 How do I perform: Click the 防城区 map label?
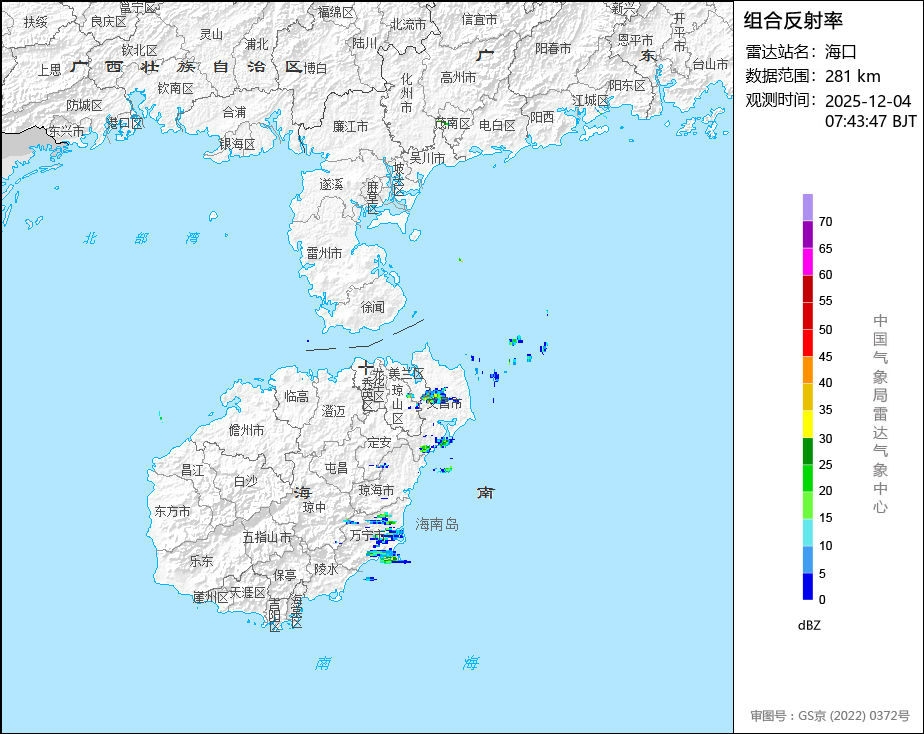coord(84,105)
